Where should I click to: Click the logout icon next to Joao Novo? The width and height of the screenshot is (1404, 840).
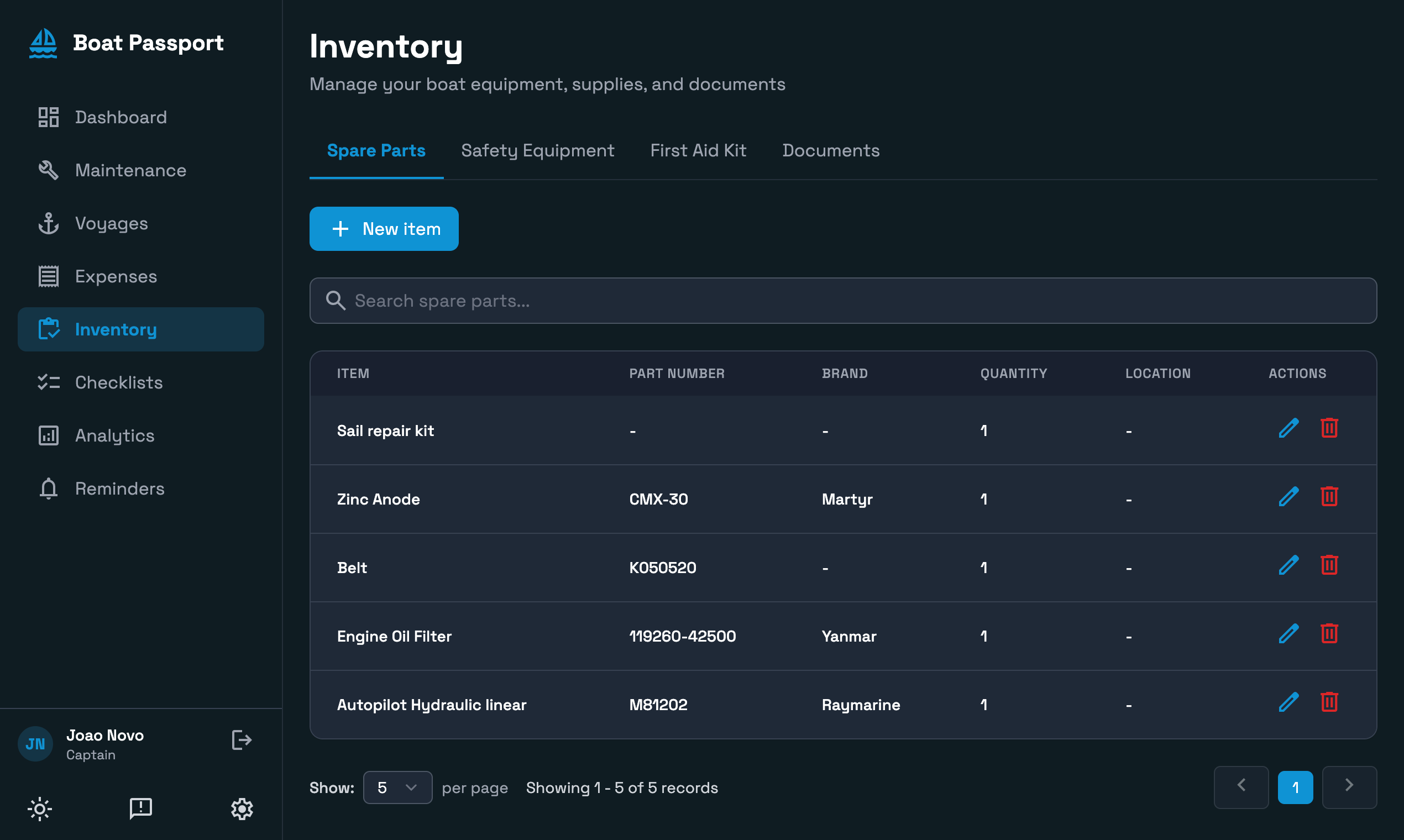click(241, 740)
